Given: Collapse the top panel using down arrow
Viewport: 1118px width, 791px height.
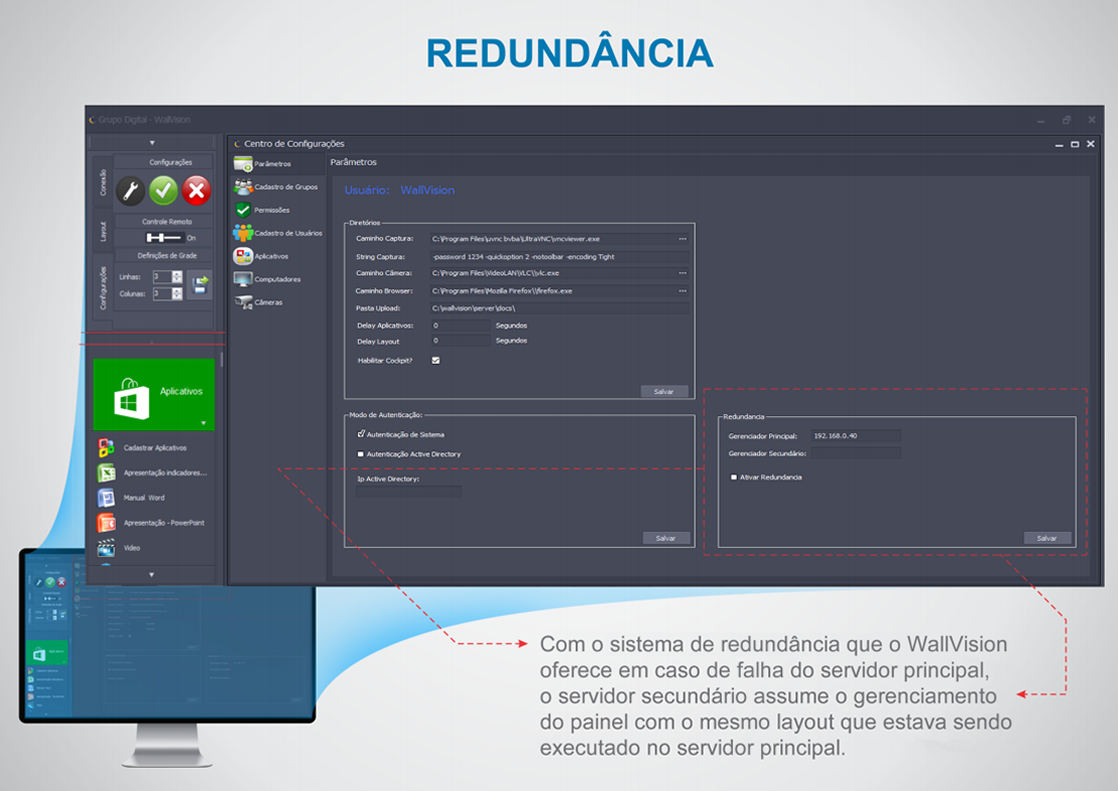Looking at the screenshot, I should point(152,143).
